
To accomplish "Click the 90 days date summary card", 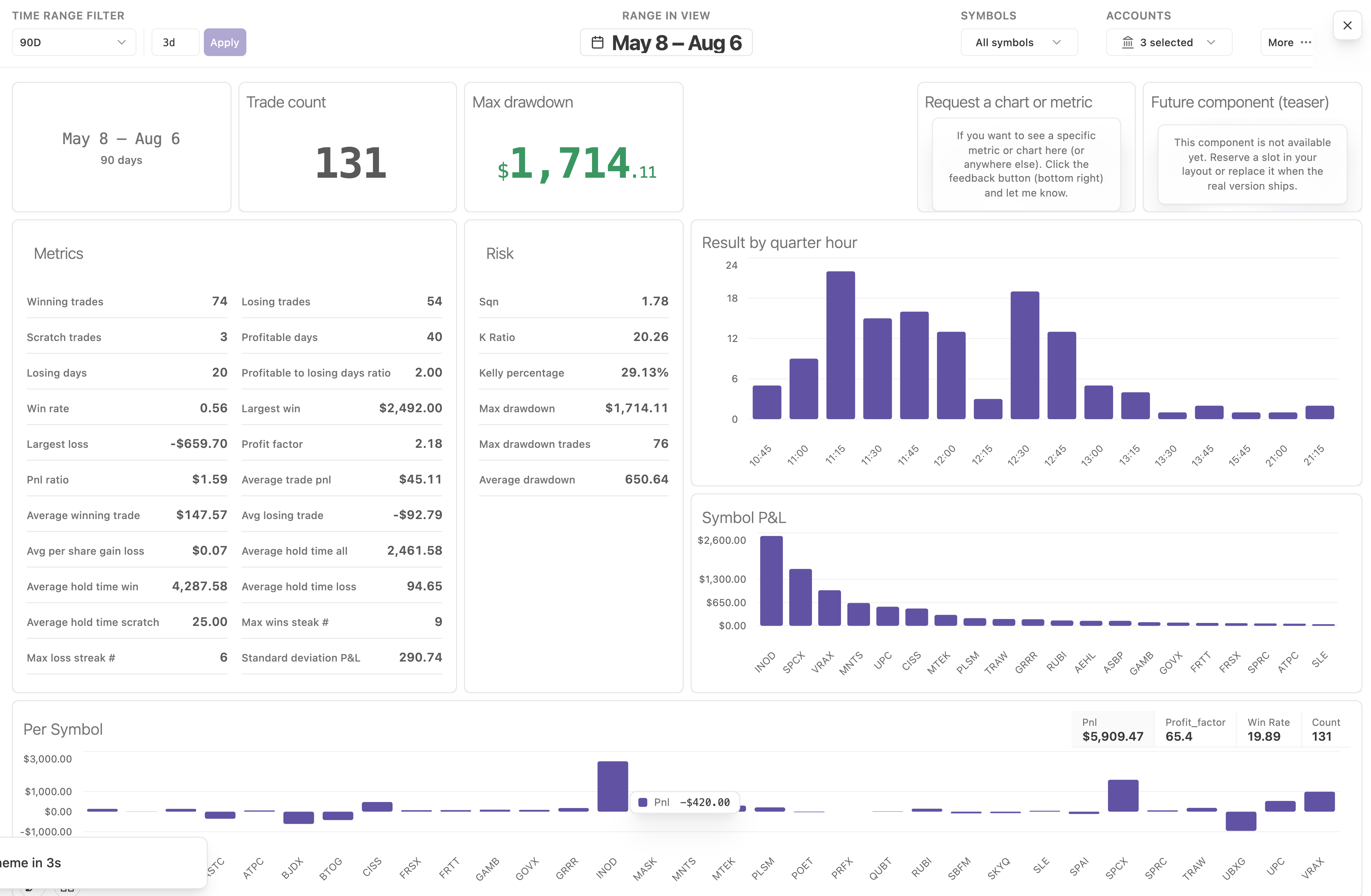I will click(x=122, y=147).
